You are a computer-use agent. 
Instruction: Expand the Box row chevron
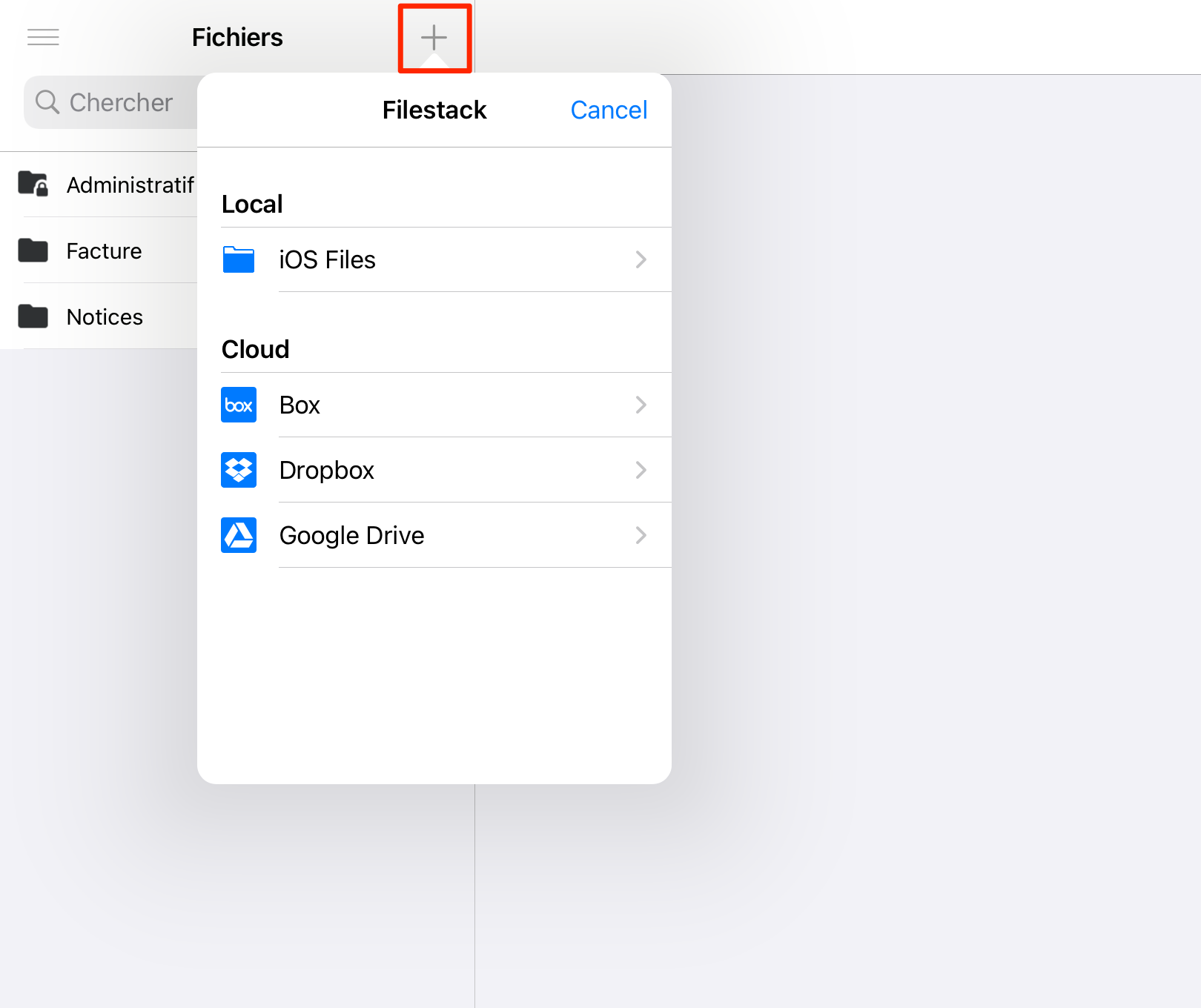pyautogui.click(x=641, y=405)
